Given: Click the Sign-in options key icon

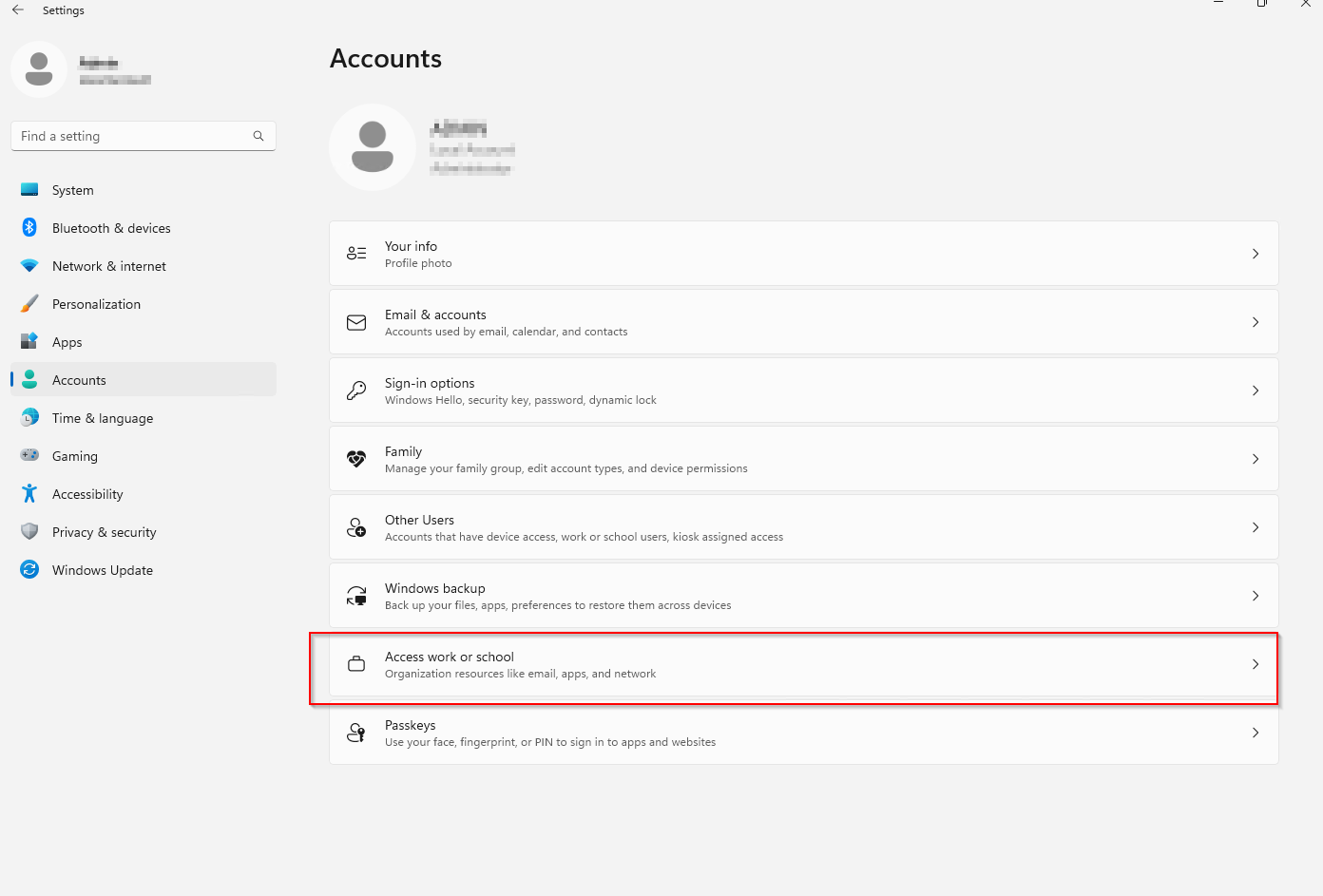Looking at the screenshot, I should [x=356, y=391].
